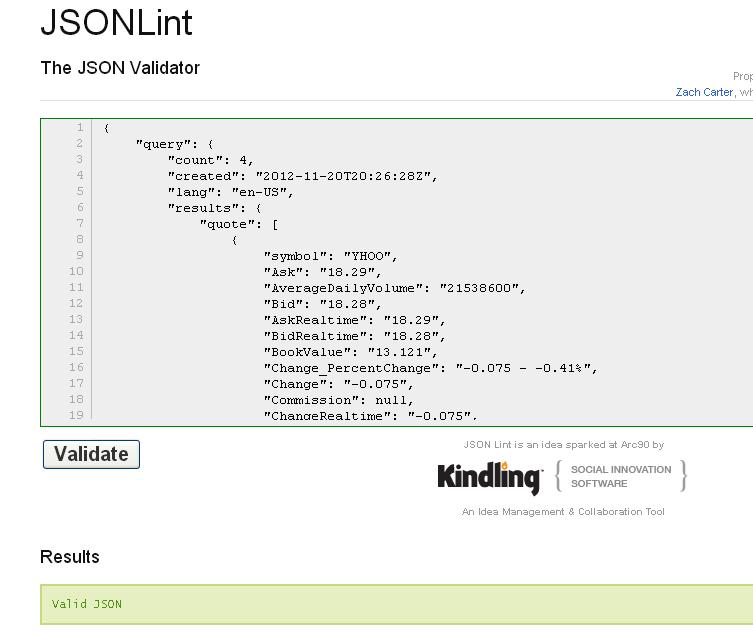This screenshot has height=635, width=753.
Task: Click the Arc90 credit text
Action: click(x=563, y=445)
